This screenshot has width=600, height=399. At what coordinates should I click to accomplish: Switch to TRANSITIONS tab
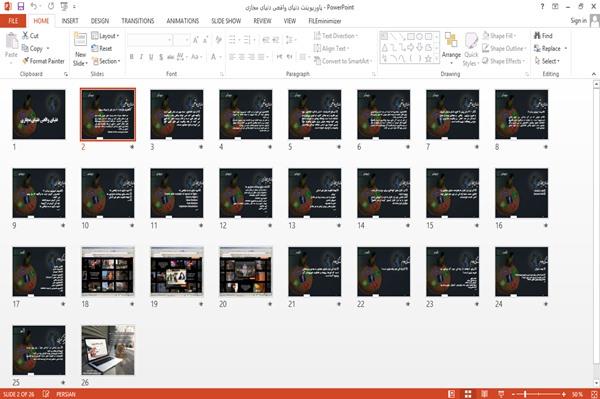coord(138,21)
